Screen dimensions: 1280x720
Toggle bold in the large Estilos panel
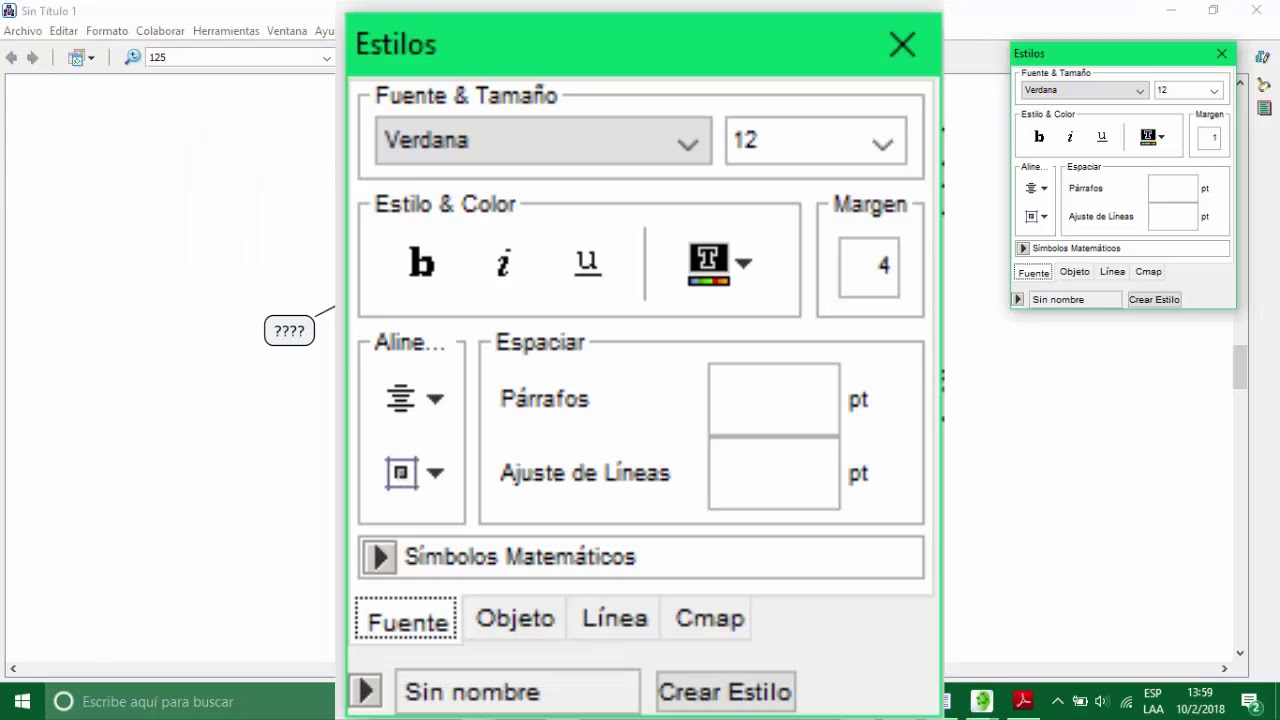pyautogui.click(x=422, y=263)
